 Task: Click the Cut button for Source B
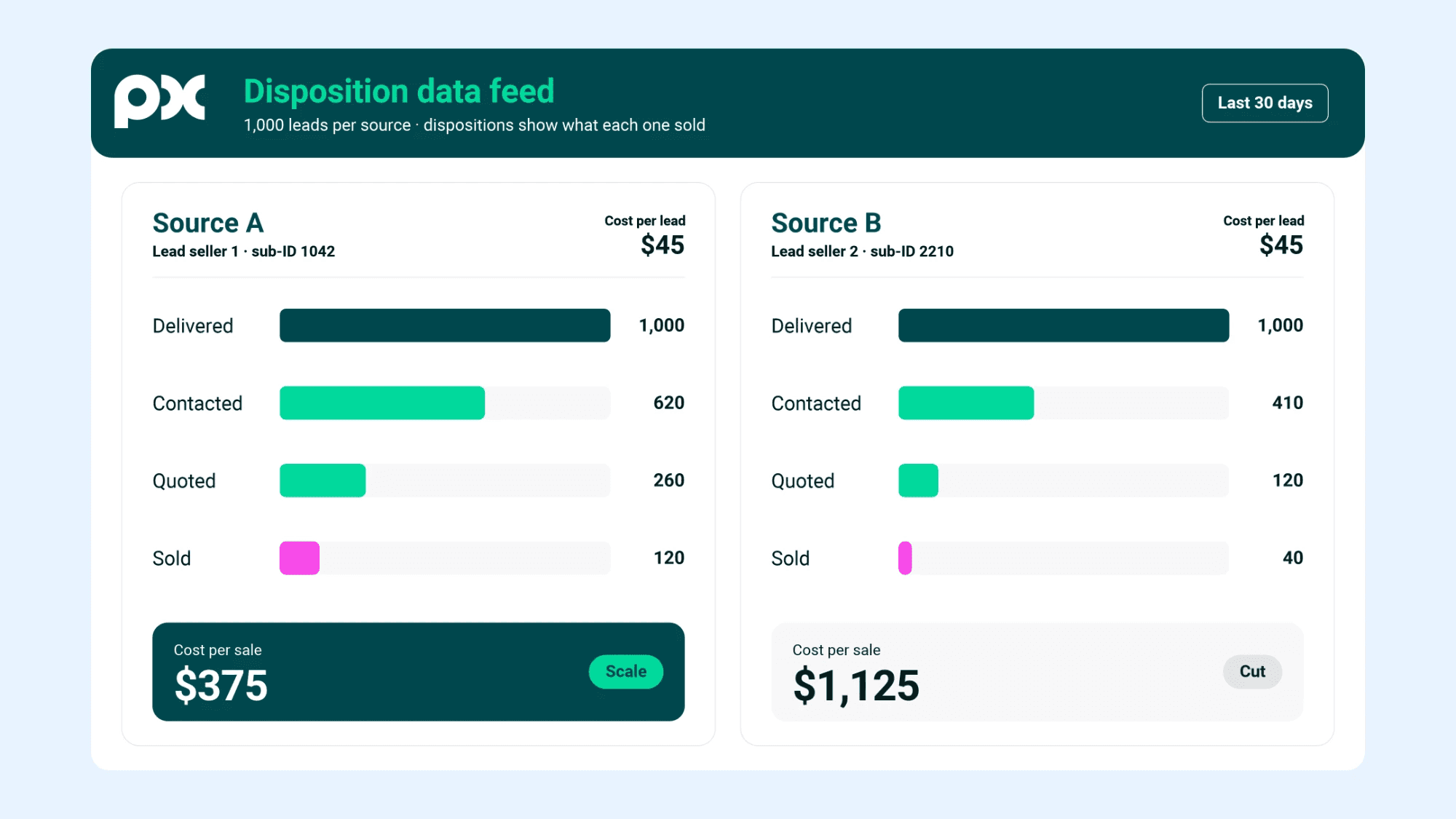[1252, 671]
